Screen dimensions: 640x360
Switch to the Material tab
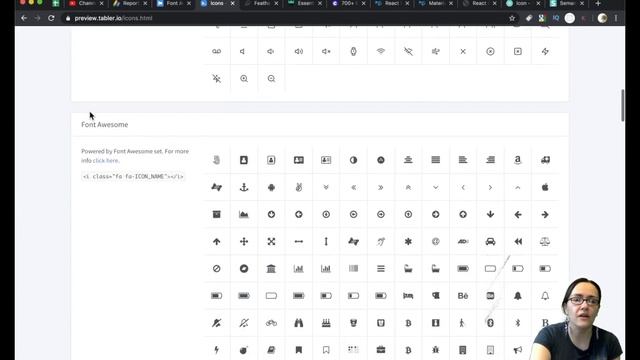coord(436,4)
